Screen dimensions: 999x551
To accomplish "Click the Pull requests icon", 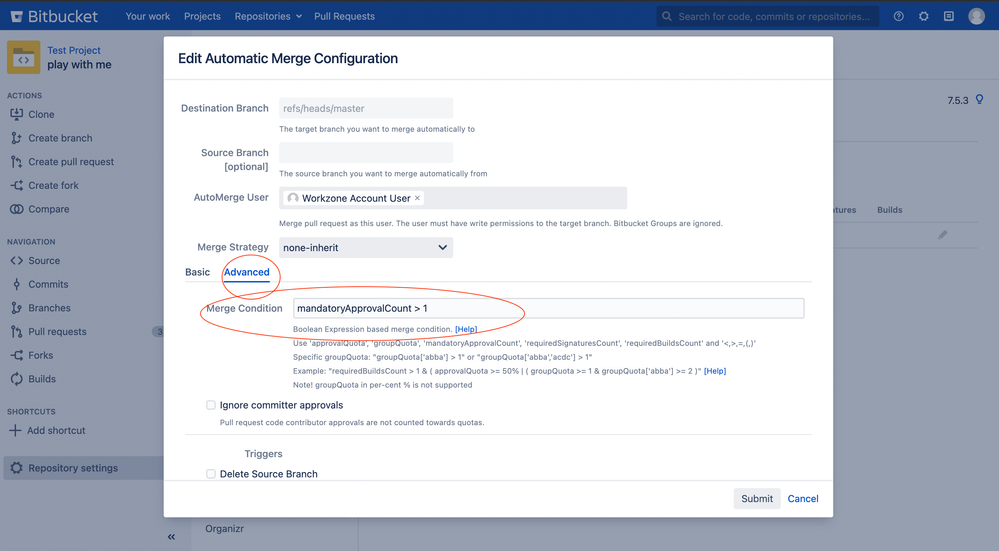I will (x=17, y=331).
